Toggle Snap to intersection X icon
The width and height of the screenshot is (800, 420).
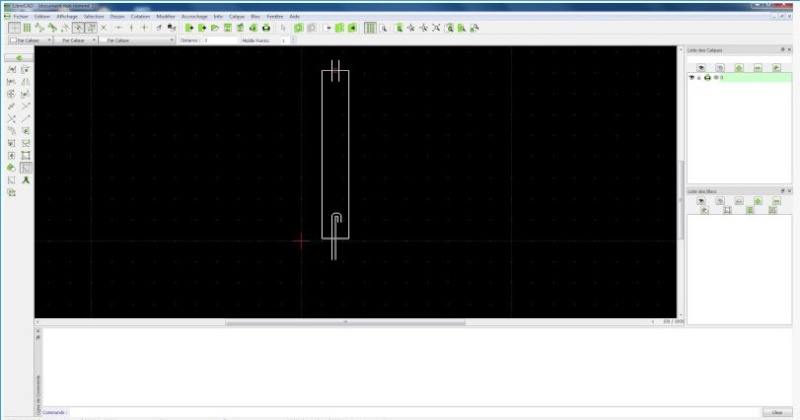coord(104,28)
